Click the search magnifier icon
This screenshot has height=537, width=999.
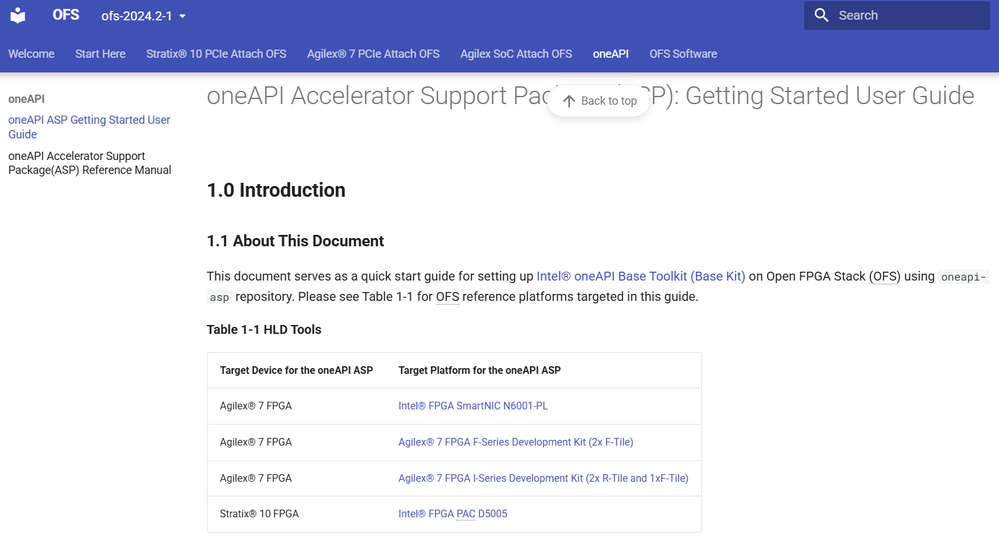coord(821,15)
